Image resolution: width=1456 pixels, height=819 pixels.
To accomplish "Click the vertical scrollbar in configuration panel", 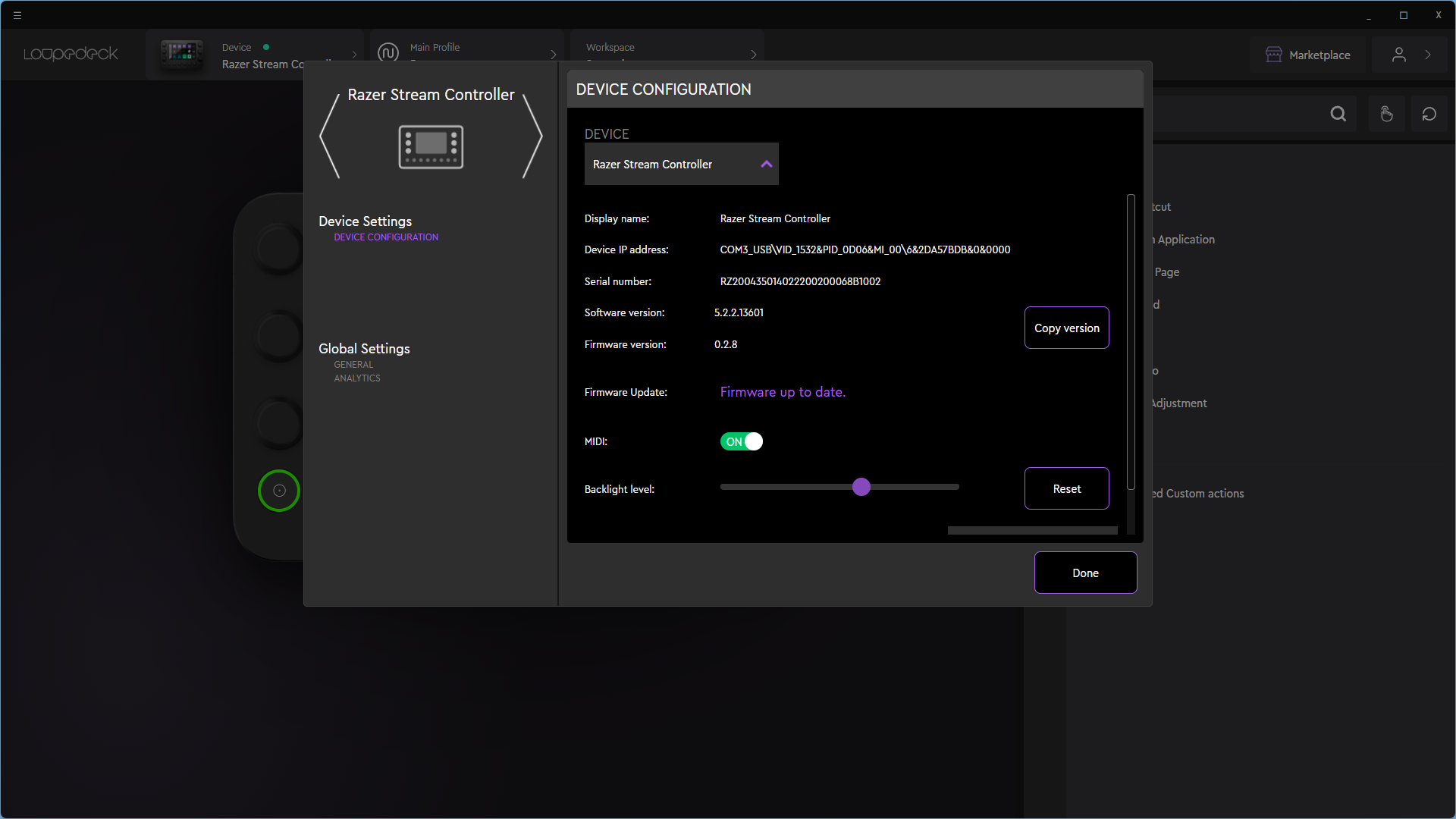I will (x=1131, y=343).
